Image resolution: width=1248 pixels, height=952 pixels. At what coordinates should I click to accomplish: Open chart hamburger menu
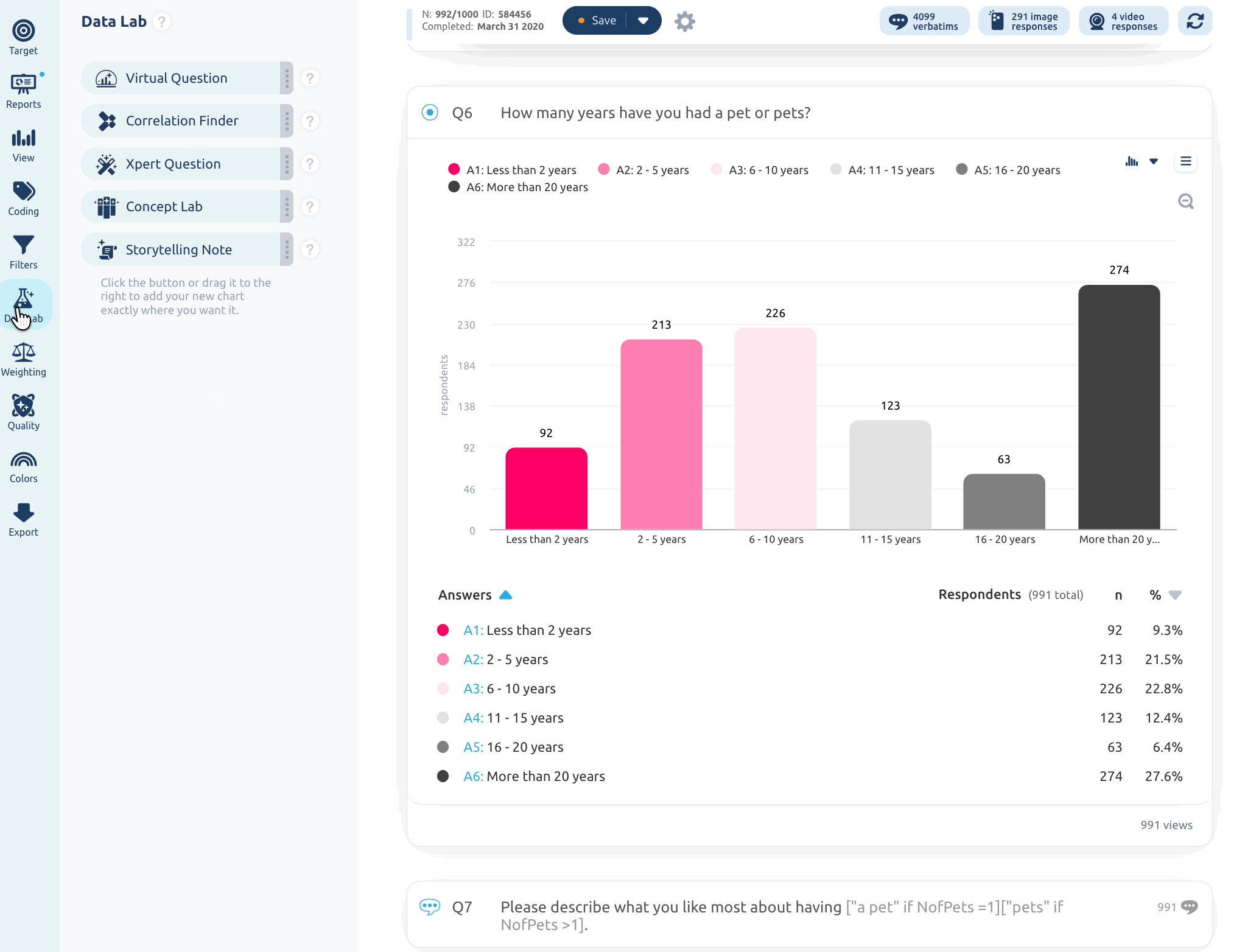pyautogui.click(x=1186, y=161)
